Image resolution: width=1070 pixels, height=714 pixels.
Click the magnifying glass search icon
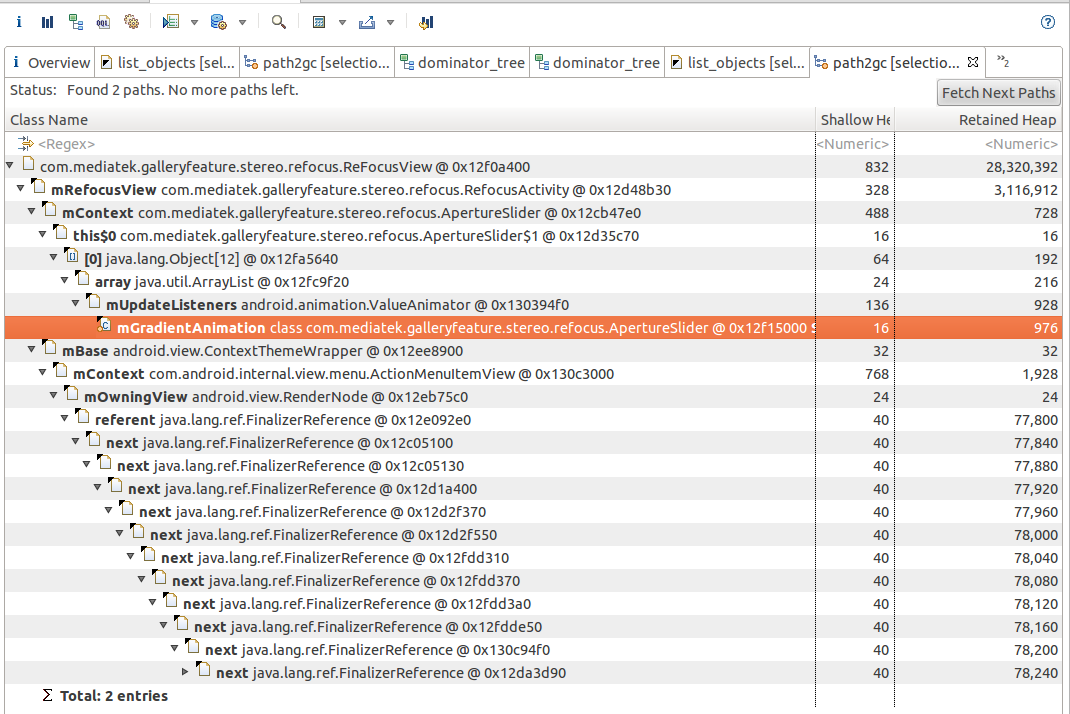(279, 21)
